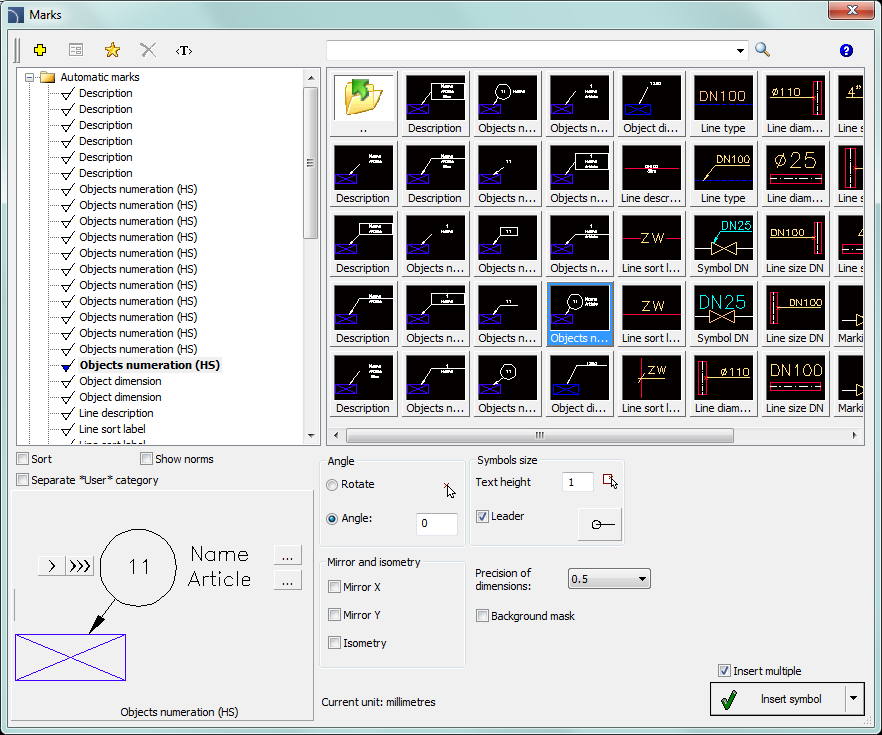Expand the search box dropdown arrow
Image resolution: width=882 pixels, height=735 pixels.
pos(740,50)
